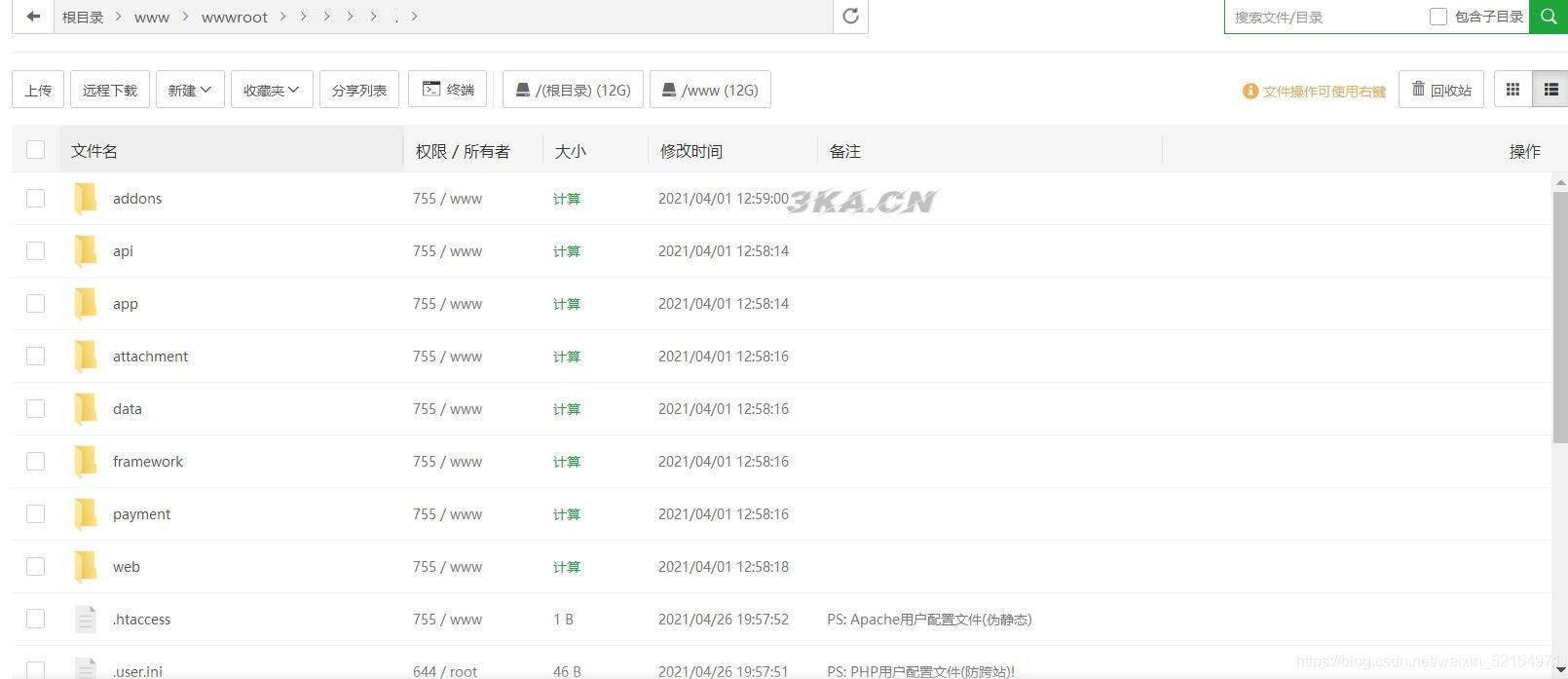Image resolution: width=1568 pixels, height=679 pixels.
Task: Refresh the file list with the reload icon
Action: point(850,17)
